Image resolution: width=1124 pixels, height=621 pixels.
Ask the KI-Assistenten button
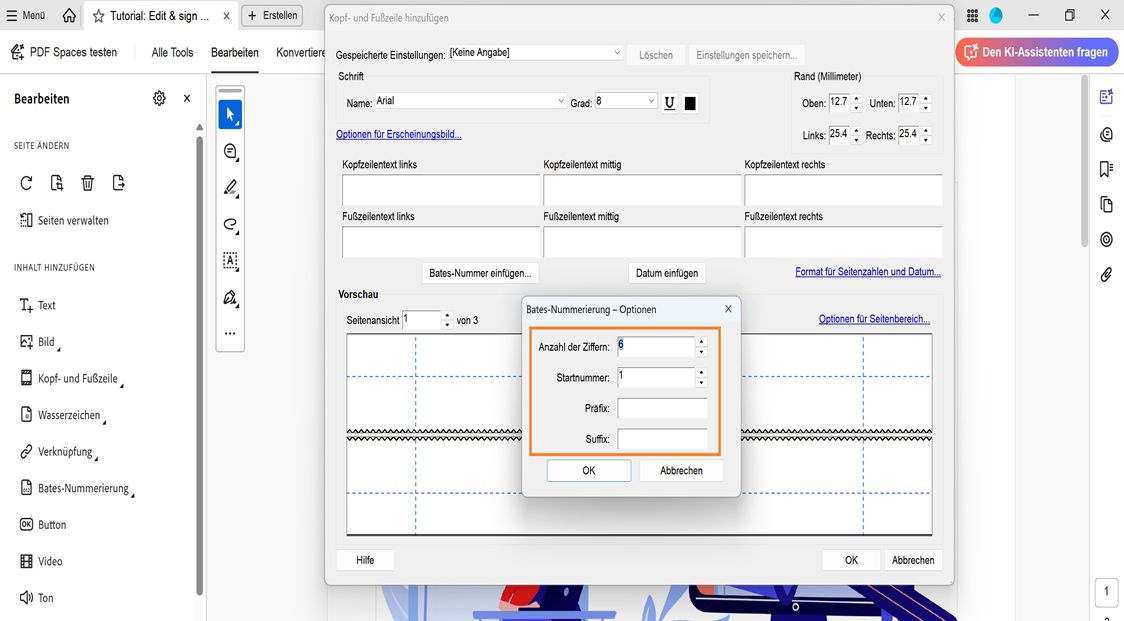1037,52
